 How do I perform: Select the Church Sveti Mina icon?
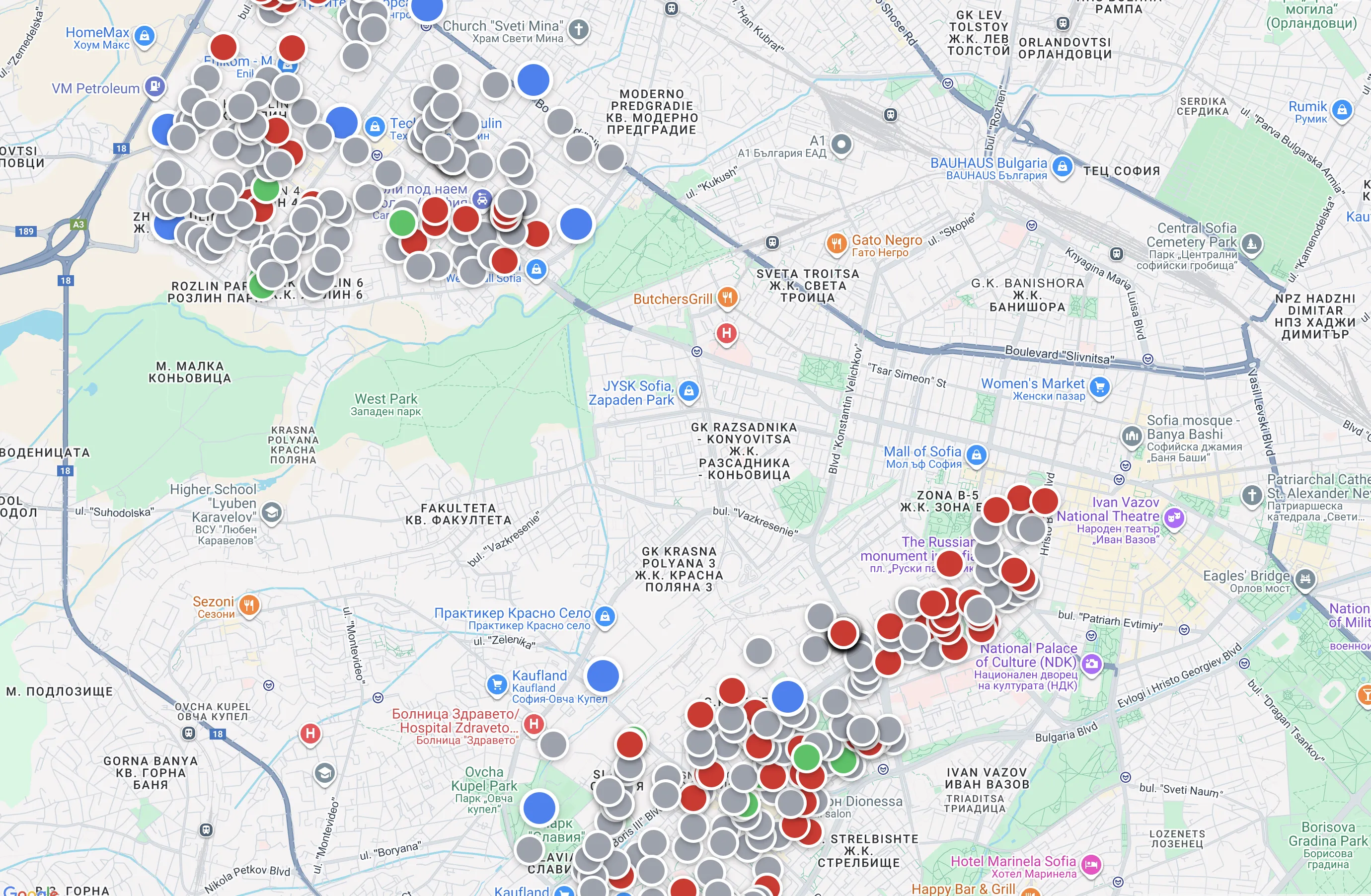click(579, 29)
